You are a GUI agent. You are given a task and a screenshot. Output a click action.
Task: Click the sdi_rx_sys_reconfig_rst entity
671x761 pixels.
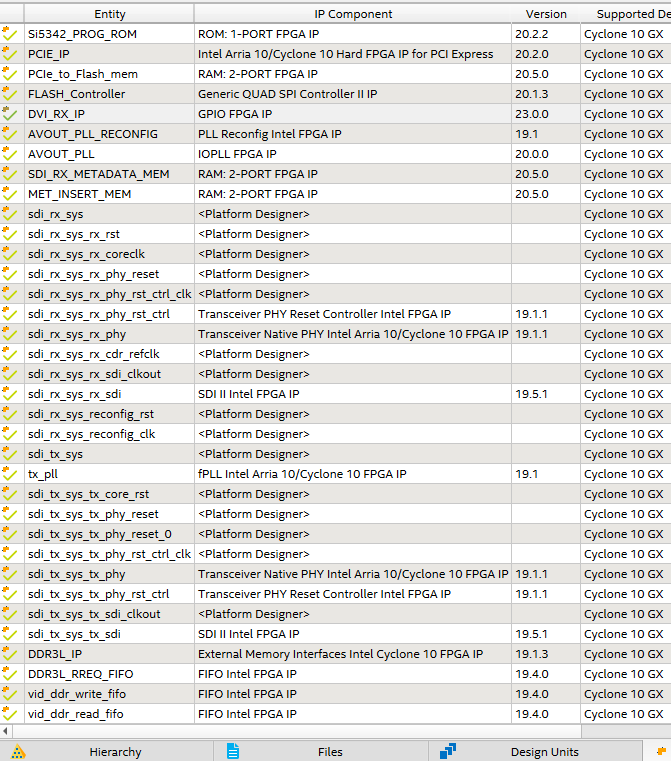pyautogui.click(x=91, y=414)
